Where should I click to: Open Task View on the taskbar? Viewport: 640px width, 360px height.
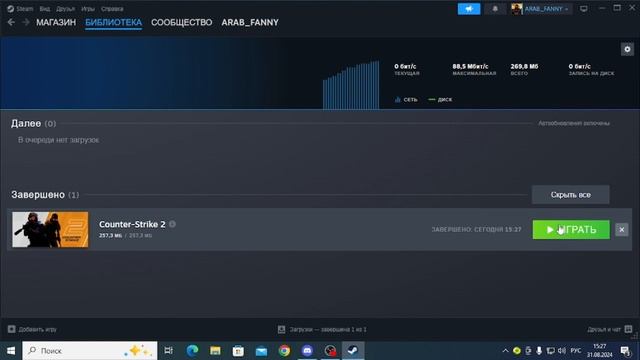pos(168,351)
